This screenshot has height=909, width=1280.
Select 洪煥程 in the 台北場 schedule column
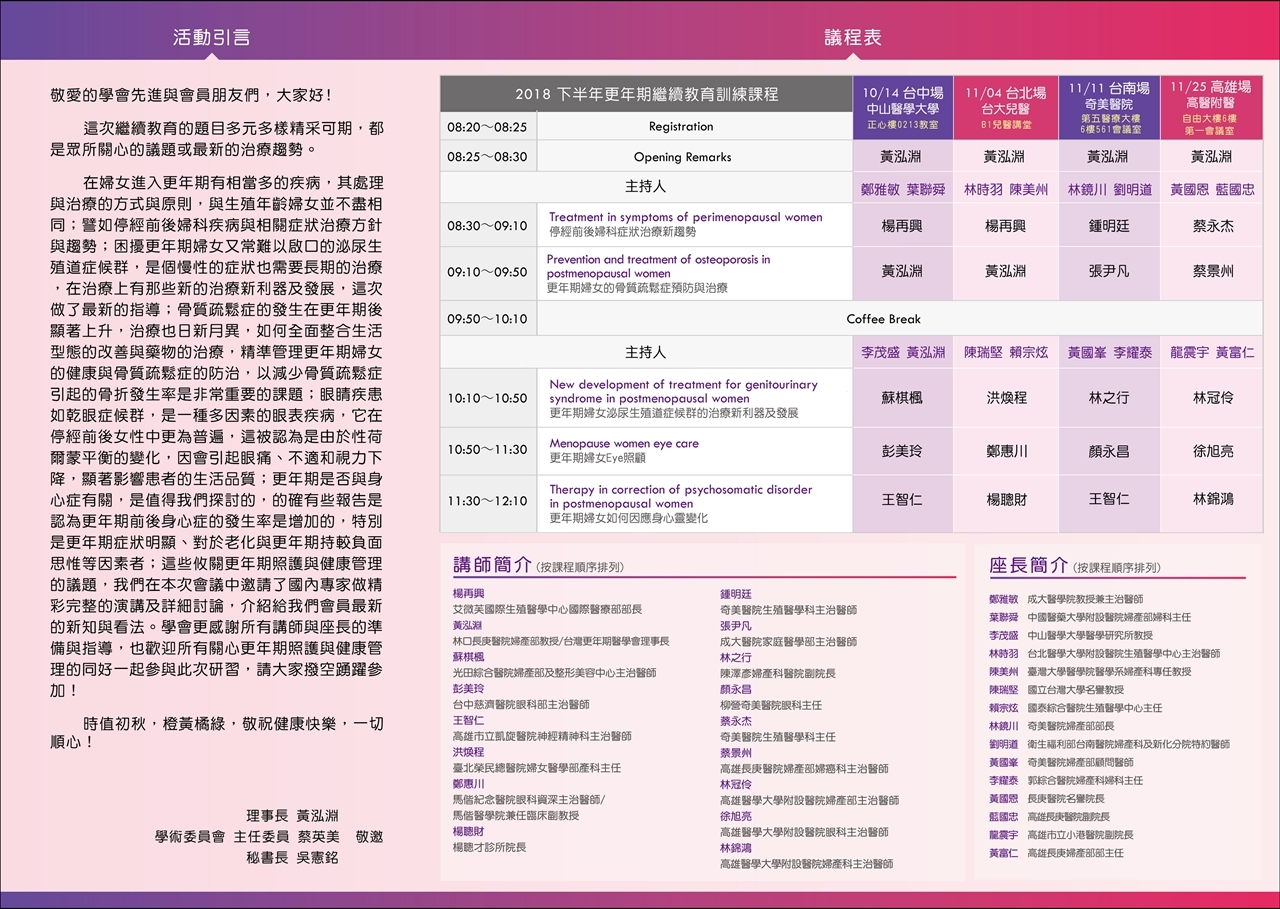click(1005, 398)
